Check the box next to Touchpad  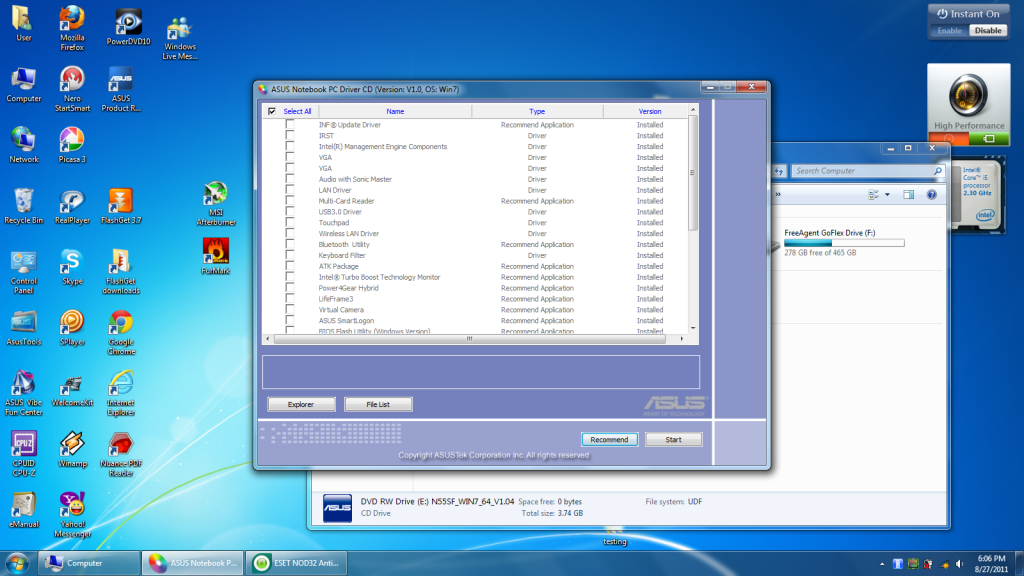[x=290, y=223]
